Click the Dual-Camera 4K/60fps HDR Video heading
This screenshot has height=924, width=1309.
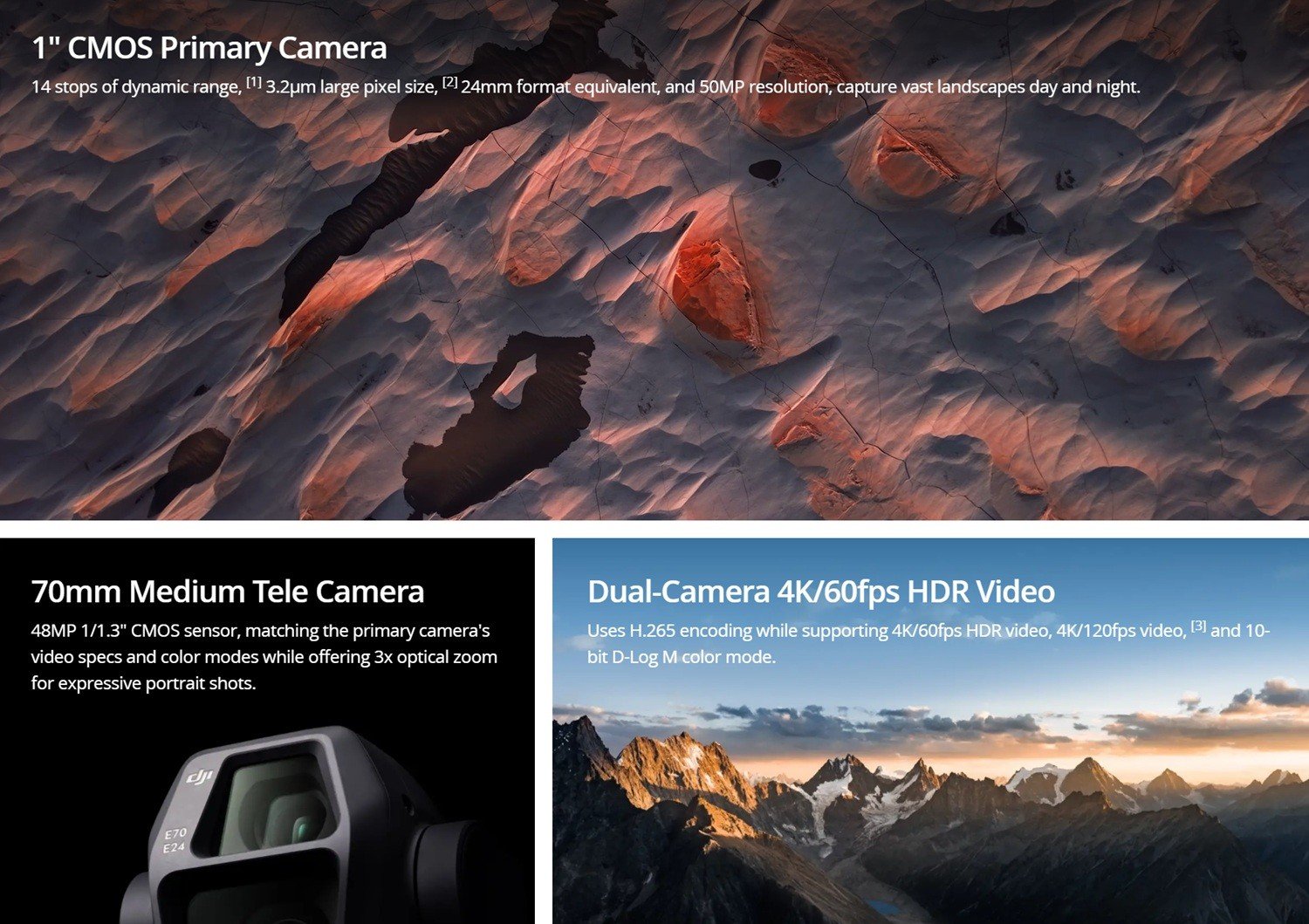[820, 592]
